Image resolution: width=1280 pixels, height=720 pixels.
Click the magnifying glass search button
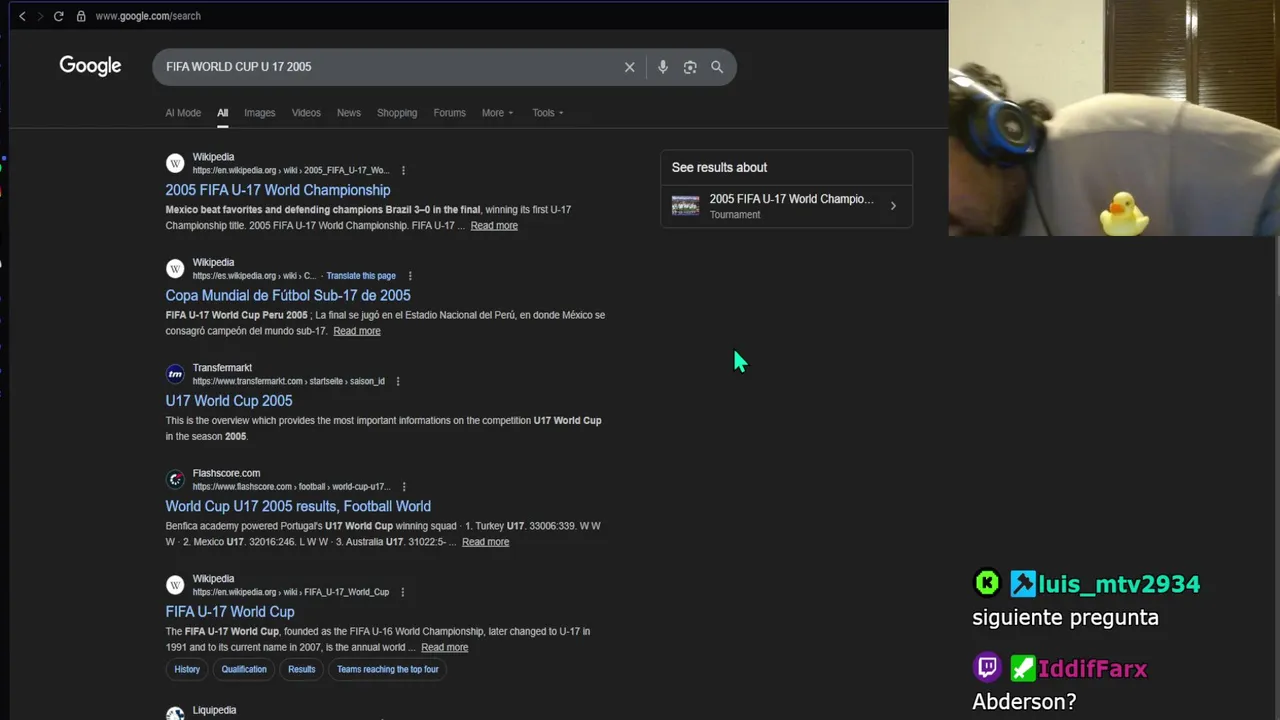[717, 67]
